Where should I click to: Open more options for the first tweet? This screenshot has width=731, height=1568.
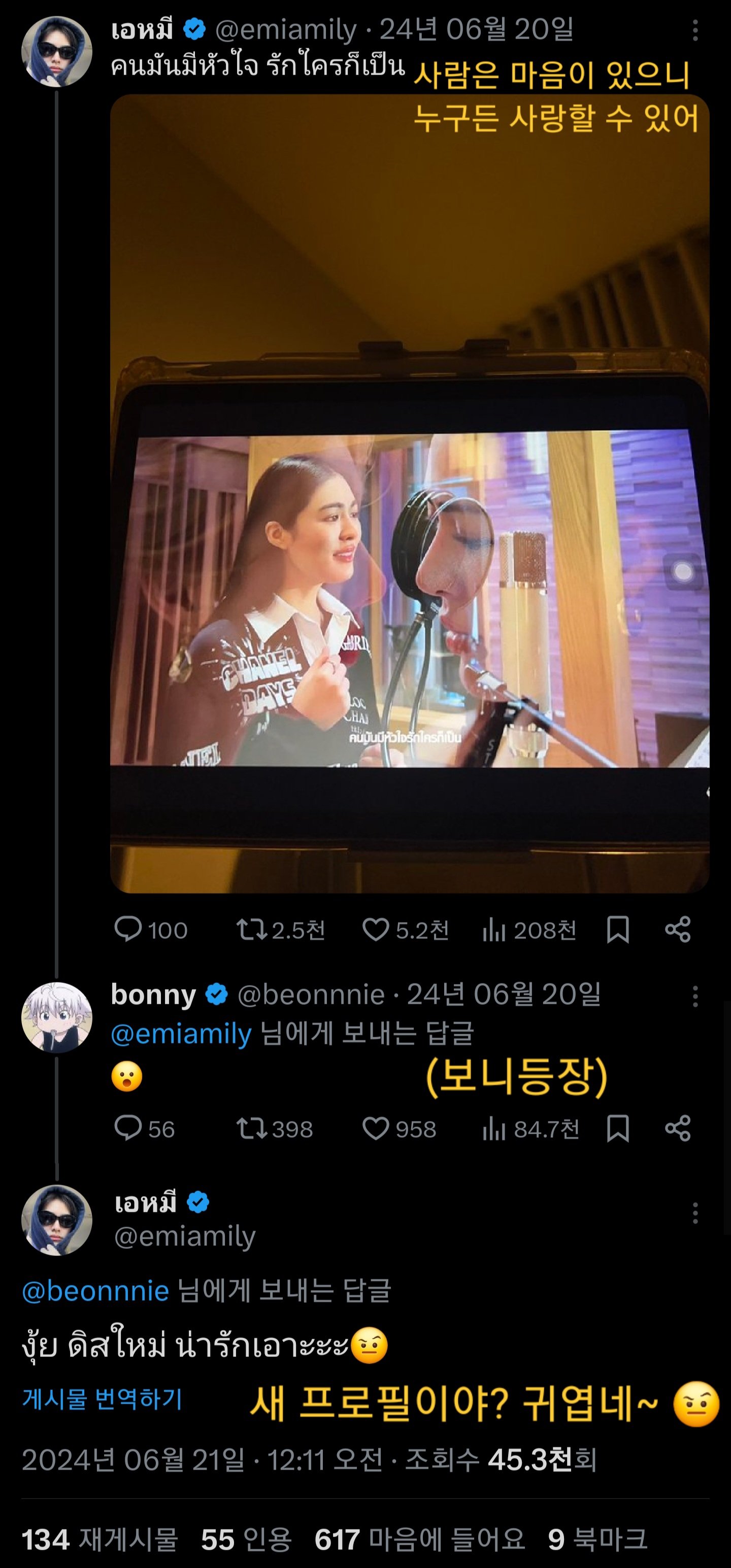point(695,30)
